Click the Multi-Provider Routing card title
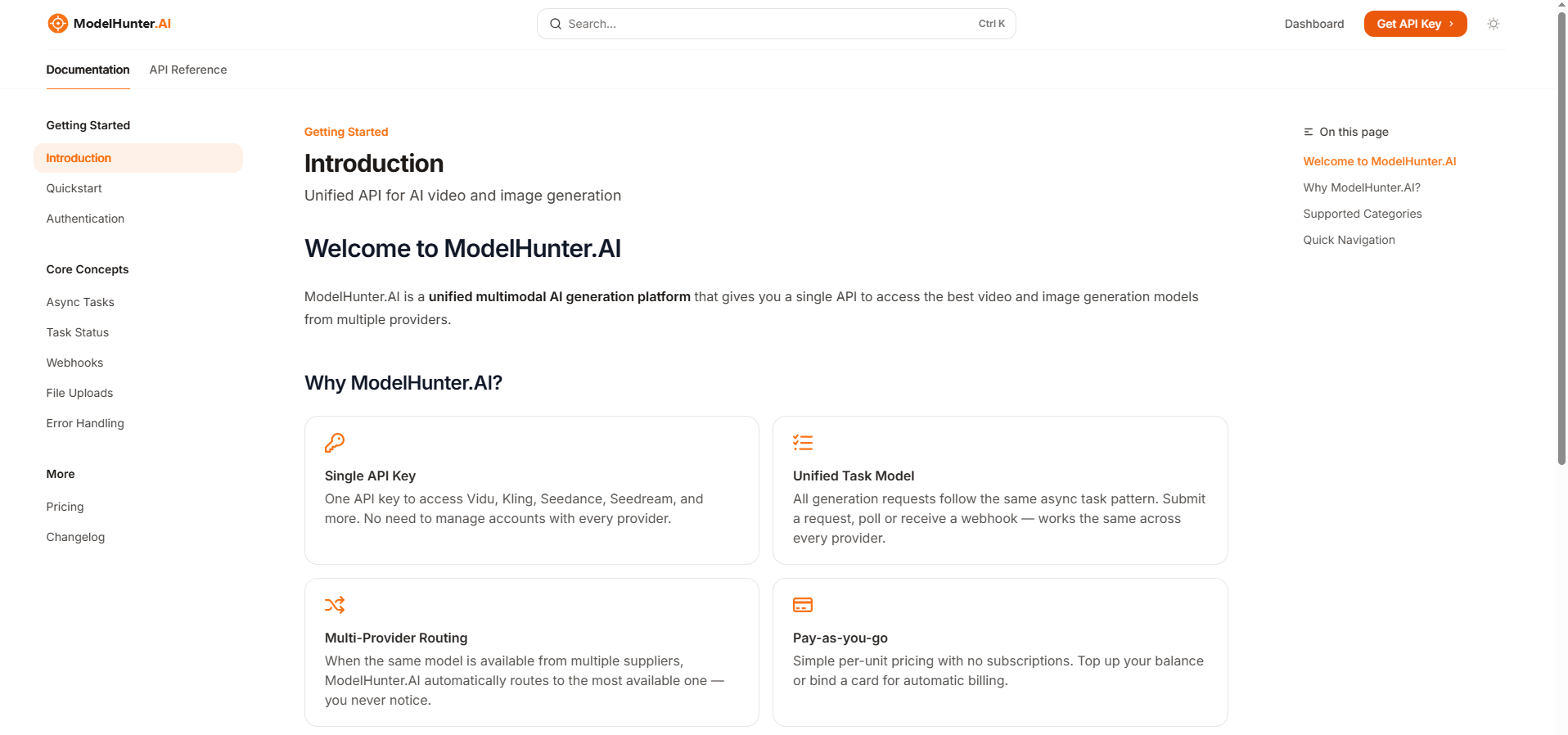 pos(396,638)
